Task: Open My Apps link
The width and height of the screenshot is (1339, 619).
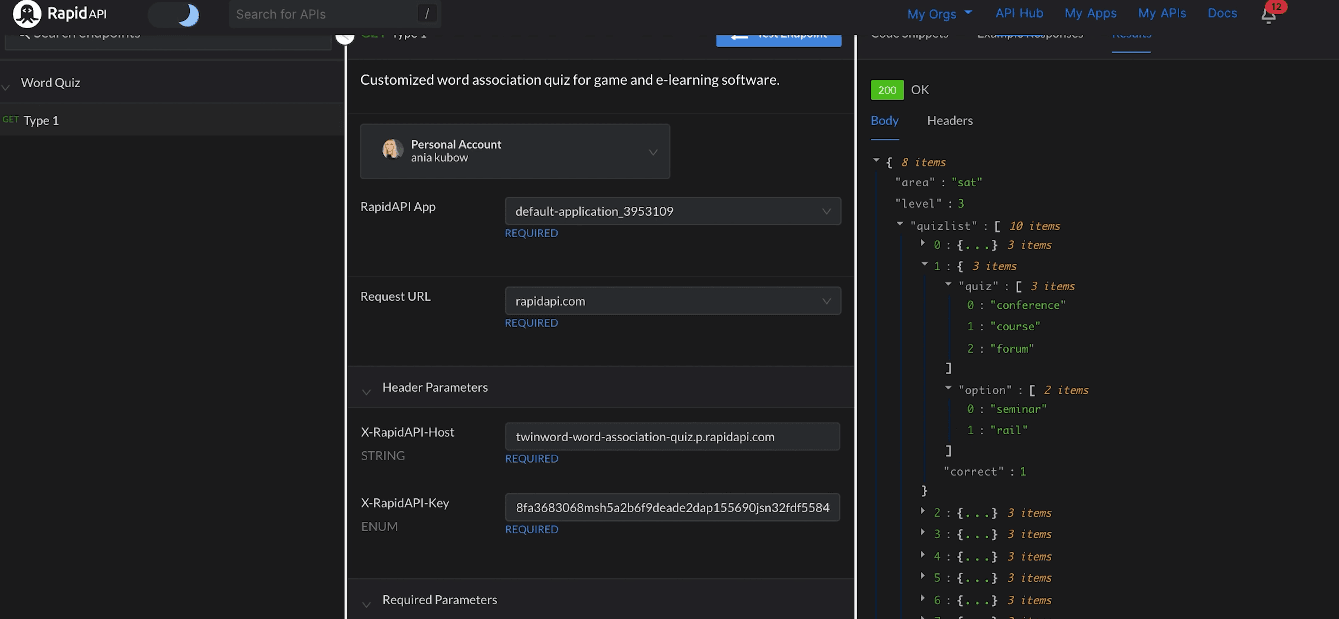Action: tap(1090, 13)
